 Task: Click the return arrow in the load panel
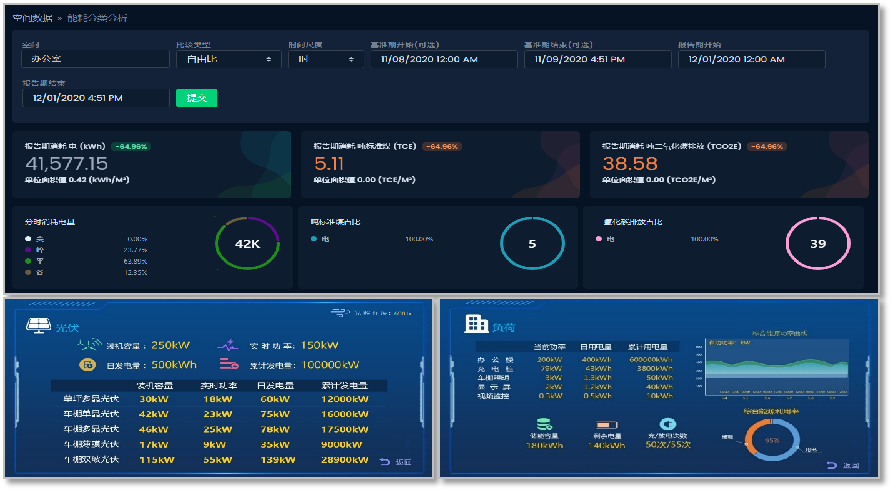[x=832, y=465]
